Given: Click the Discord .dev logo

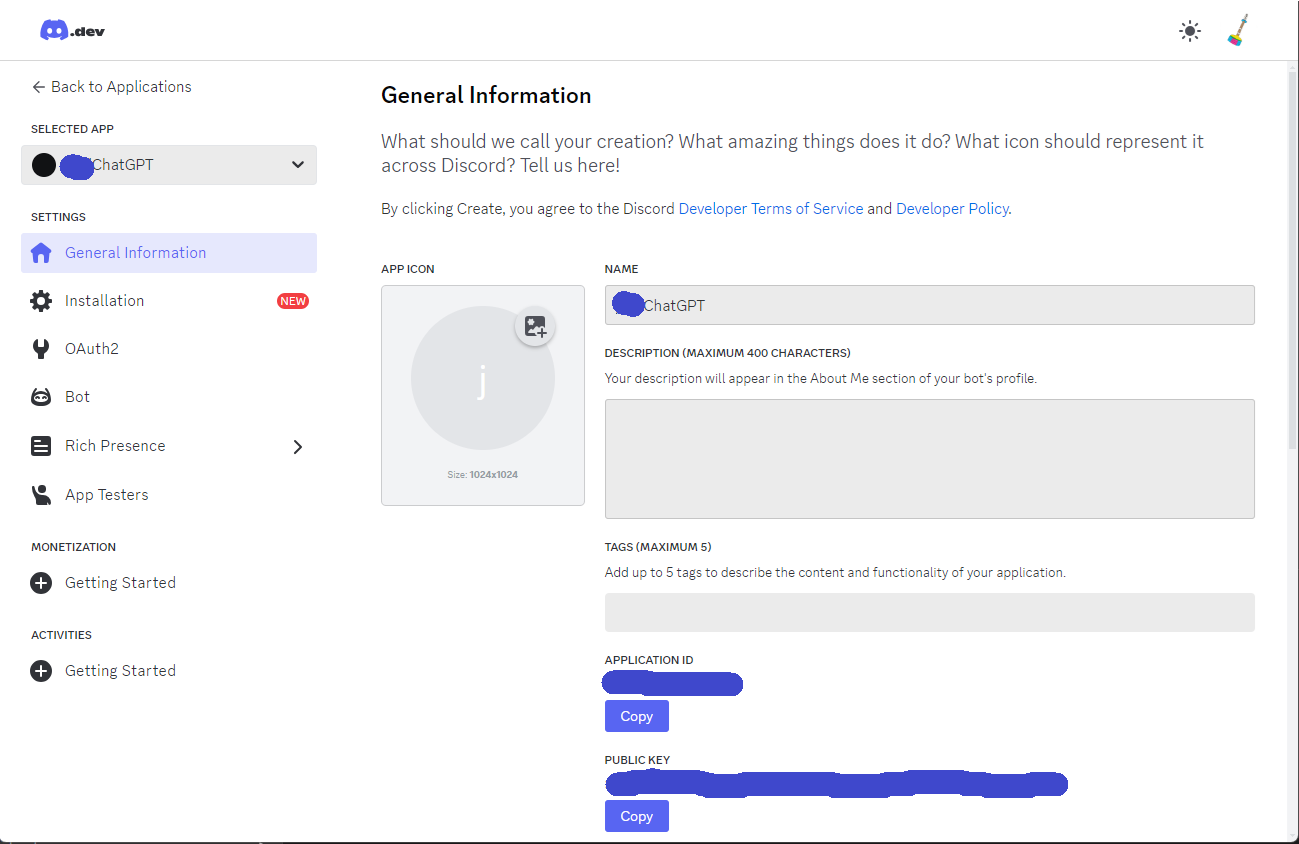Looking at the screenshot, I should click(72, 30).
